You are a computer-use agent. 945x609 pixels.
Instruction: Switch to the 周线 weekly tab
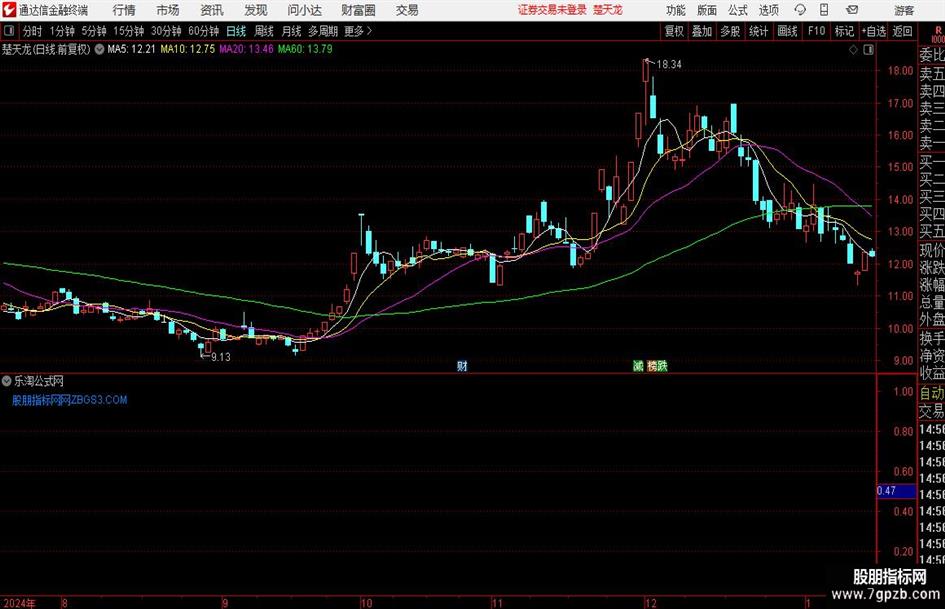coord(264,31)
